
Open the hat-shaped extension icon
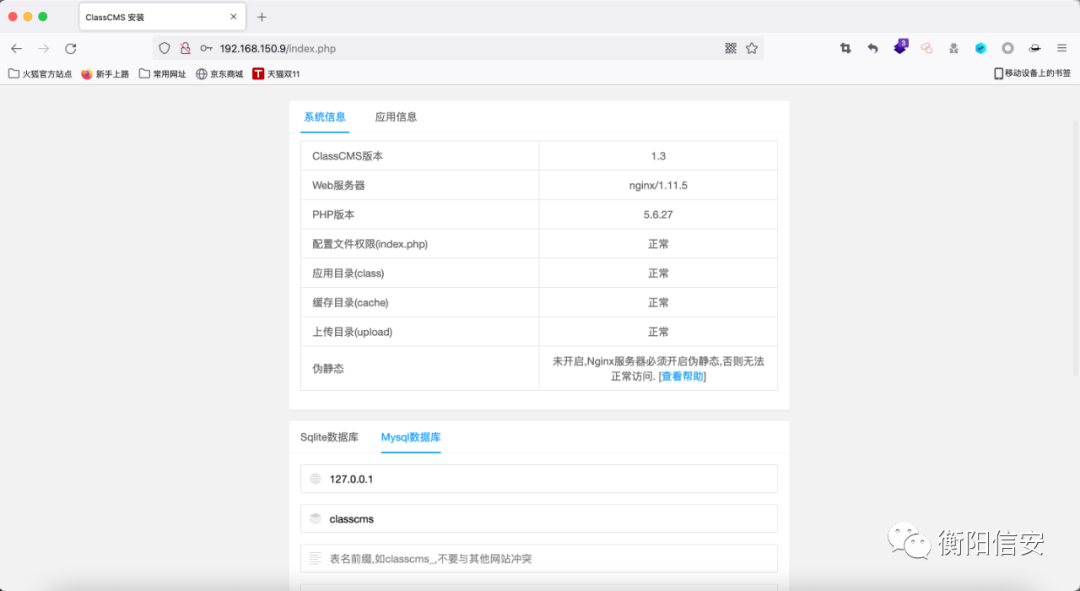tap(1035, 48)
